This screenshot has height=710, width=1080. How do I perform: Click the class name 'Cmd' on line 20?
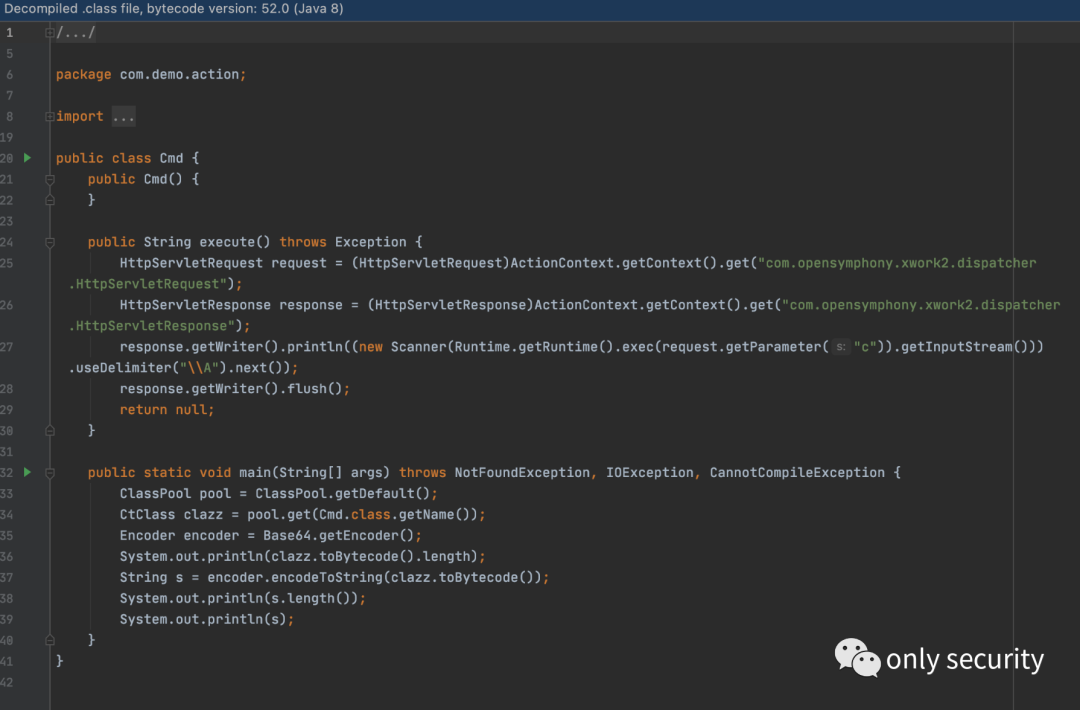(x=172, y=158)
